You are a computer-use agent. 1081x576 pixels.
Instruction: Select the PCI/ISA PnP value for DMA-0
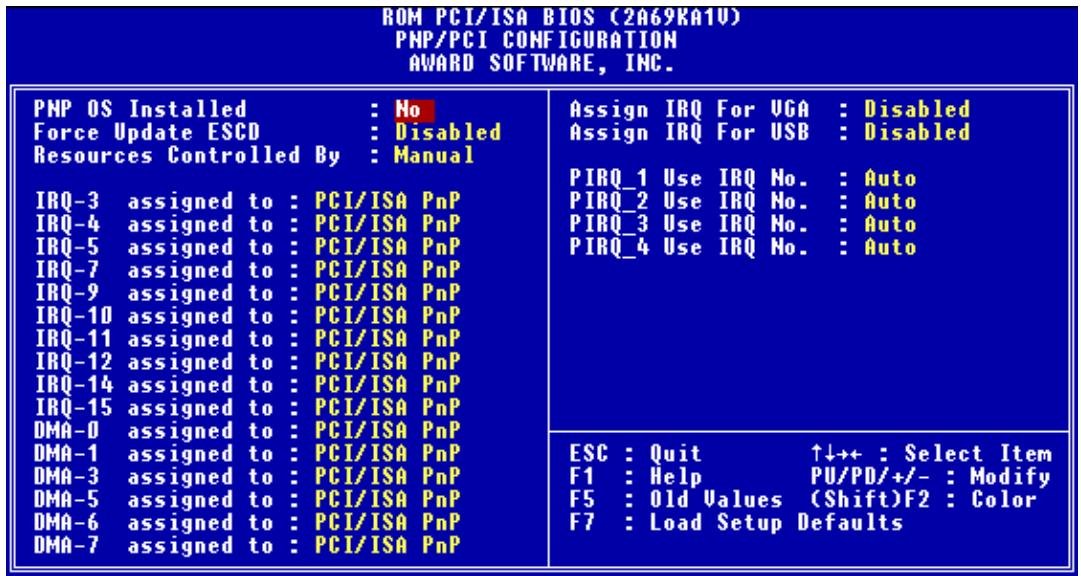(x=387, y=431)
